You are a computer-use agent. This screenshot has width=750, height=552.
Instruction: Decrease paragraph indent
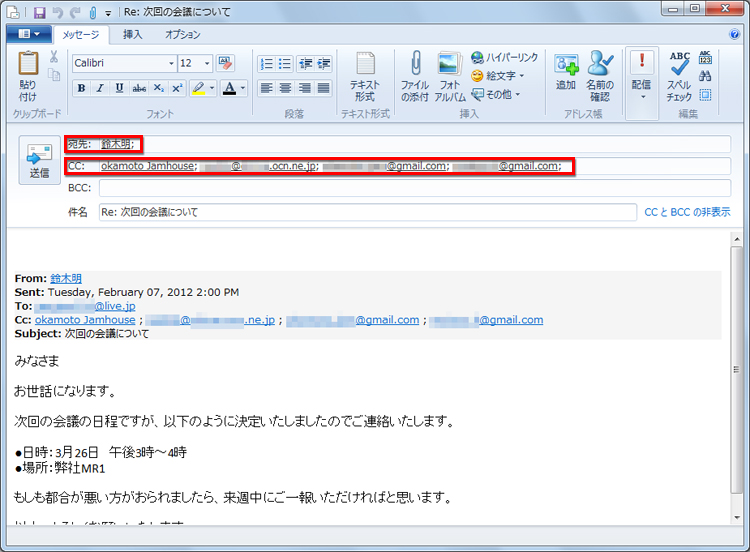tap(305, 64)
